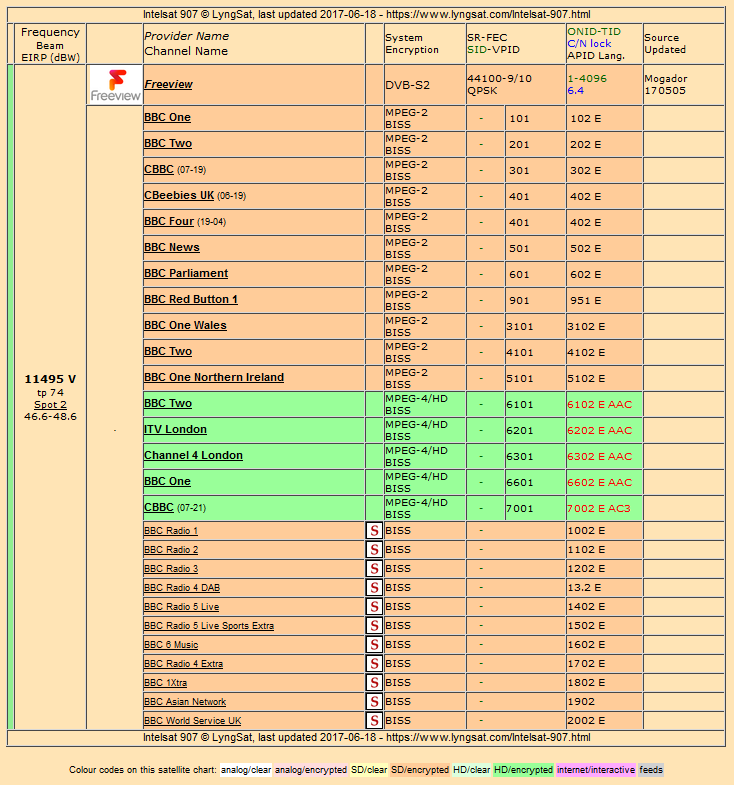Click the Freeview logo image
The image size is (734, 785).
(115, 85)
